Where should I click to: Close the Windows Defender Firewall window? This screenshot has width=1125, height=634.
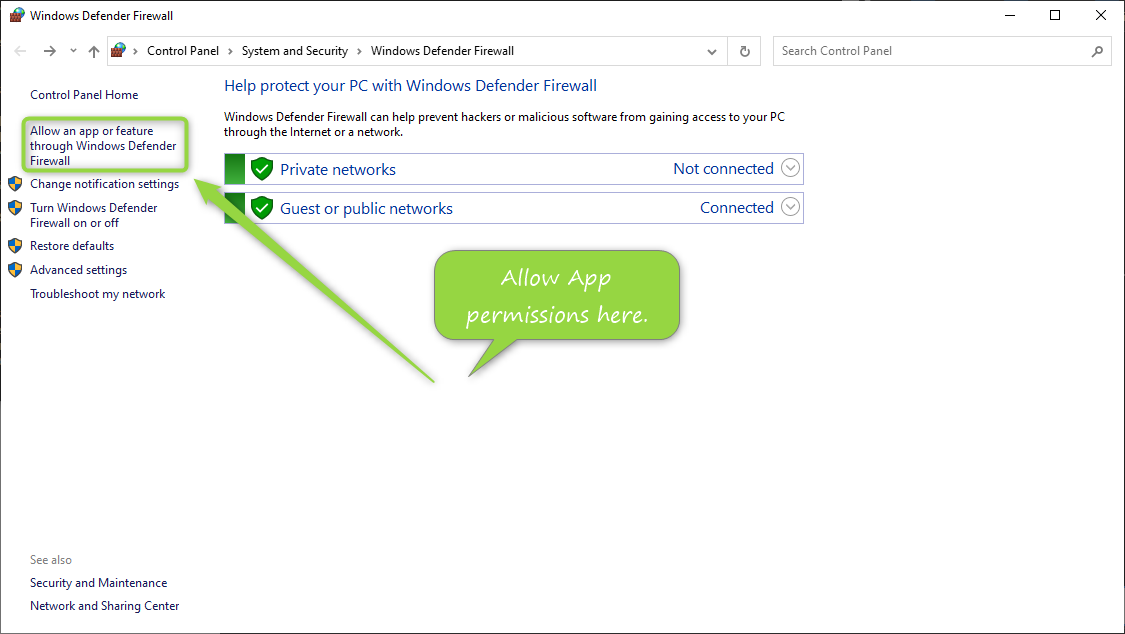[1101, 15]
